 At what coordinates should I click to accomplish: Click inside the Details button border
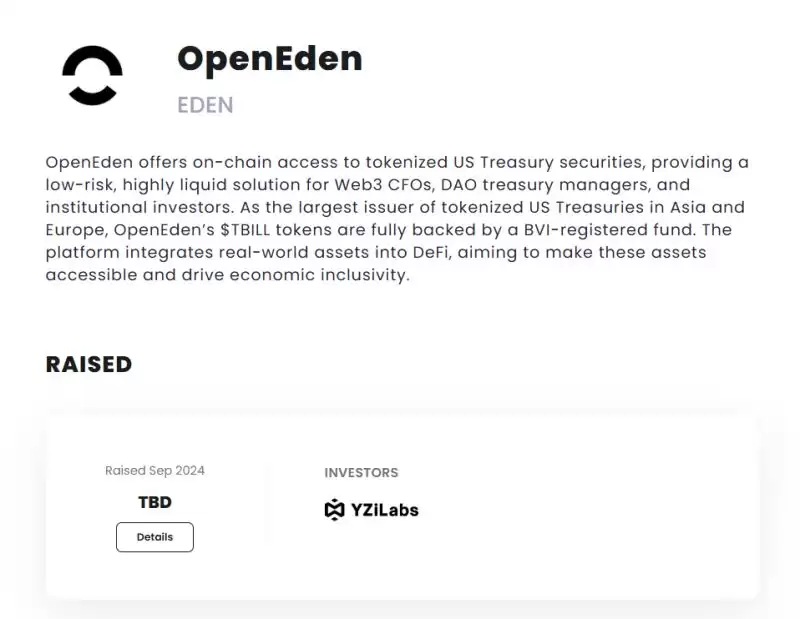pyautogui.click(x=154, y=537)
